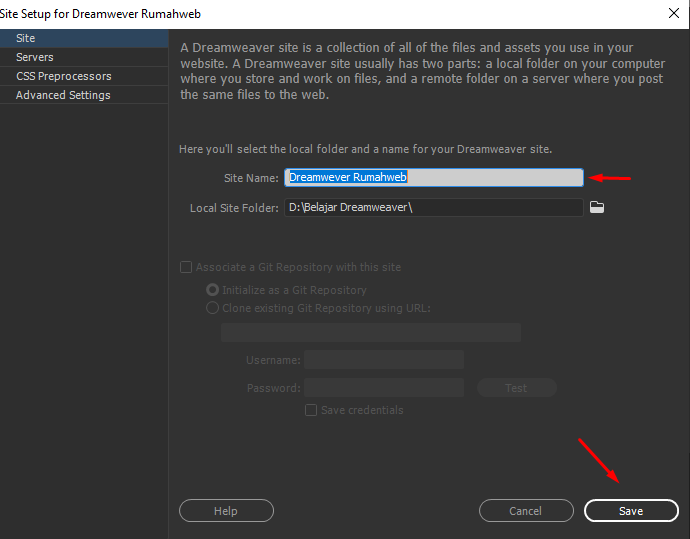Enable Associate a Git Repository checkbox
The image size is (690, 539).
[x=186, y=267]
